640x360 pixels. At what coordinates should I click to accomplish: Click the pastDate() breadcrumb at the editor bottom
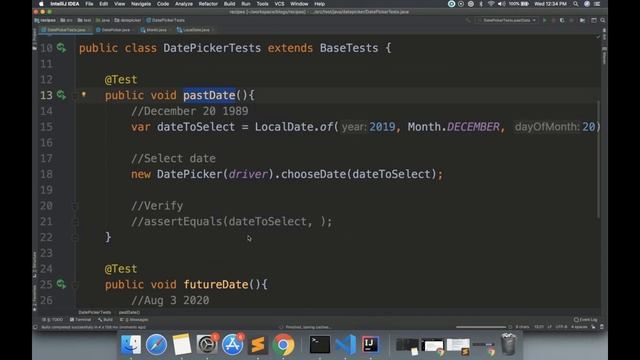coord(129,312)
